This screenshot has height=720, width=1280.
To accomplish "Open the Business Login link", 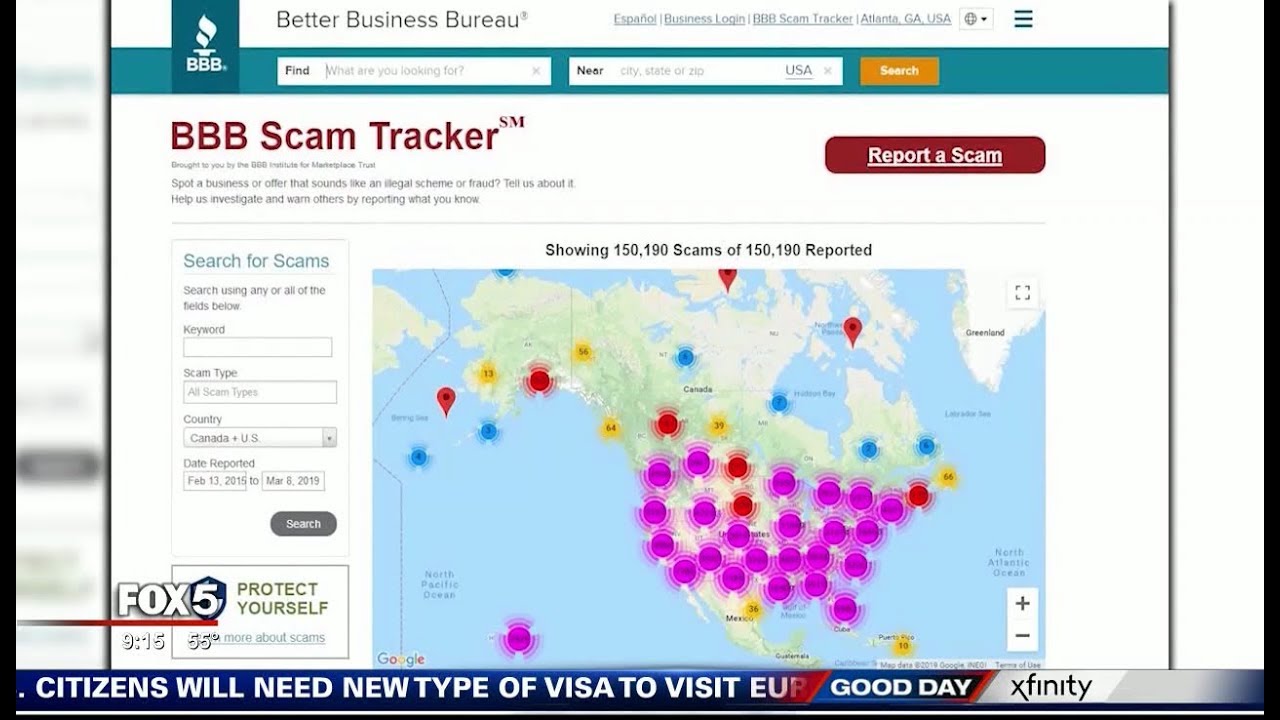I will coord(704,19).
